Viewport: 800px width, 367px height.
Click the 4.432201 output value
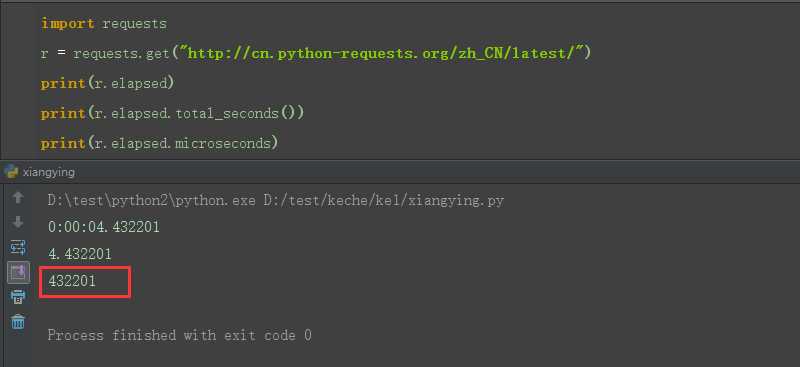pyautogui.click(x=80, y=254)
